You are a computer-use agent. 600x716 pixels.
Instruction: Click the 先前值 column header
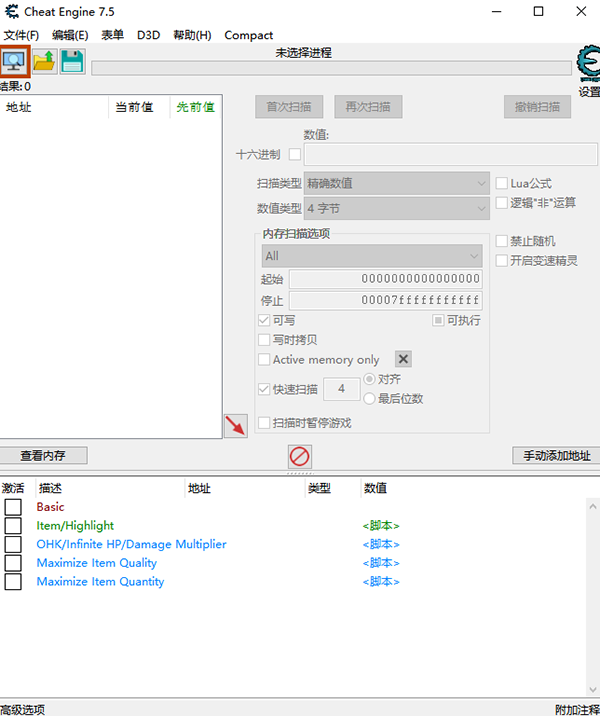[x=196, y=107]
